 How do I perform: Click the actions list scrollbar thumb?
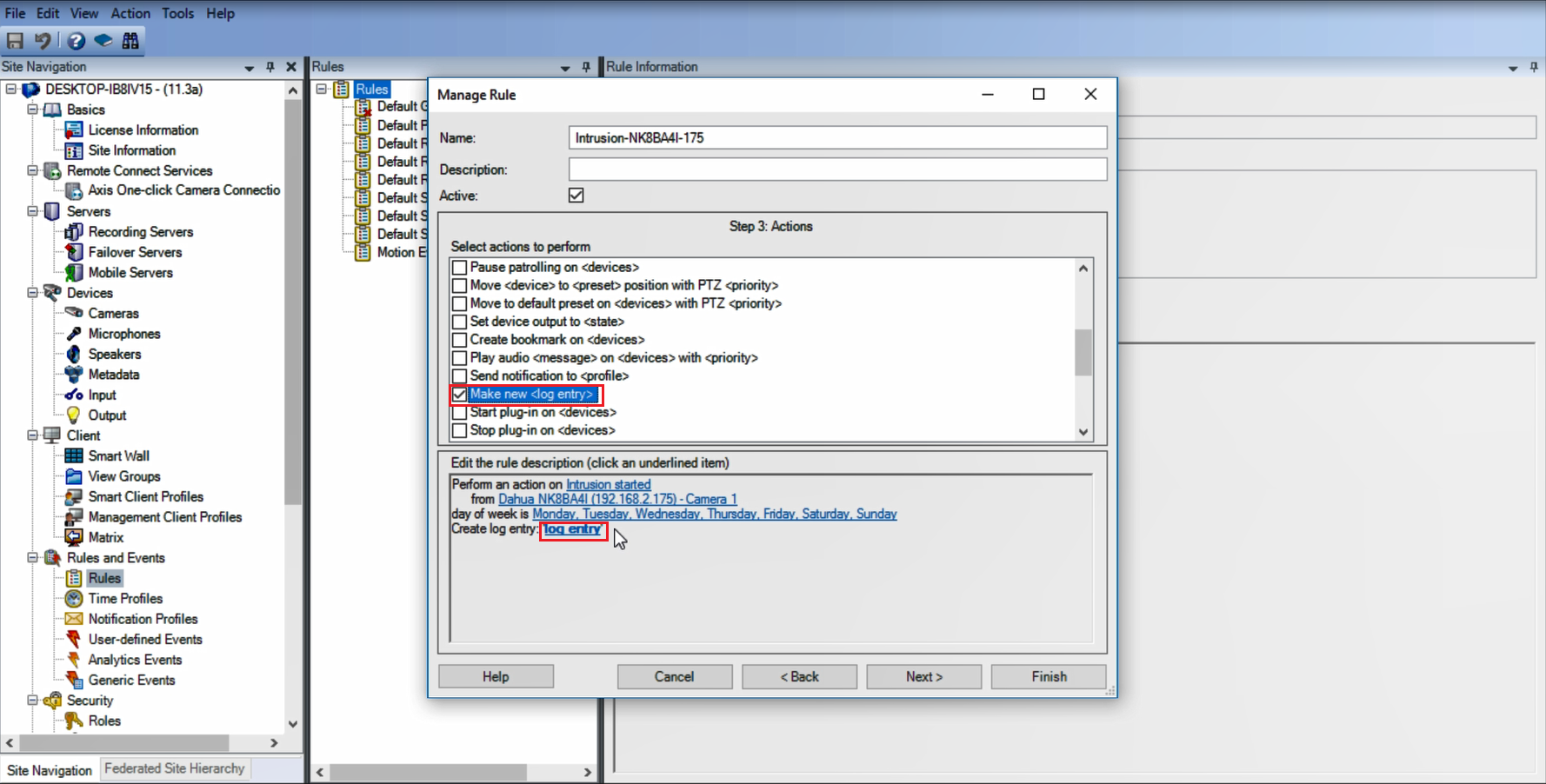click(x=1083, y=352)
